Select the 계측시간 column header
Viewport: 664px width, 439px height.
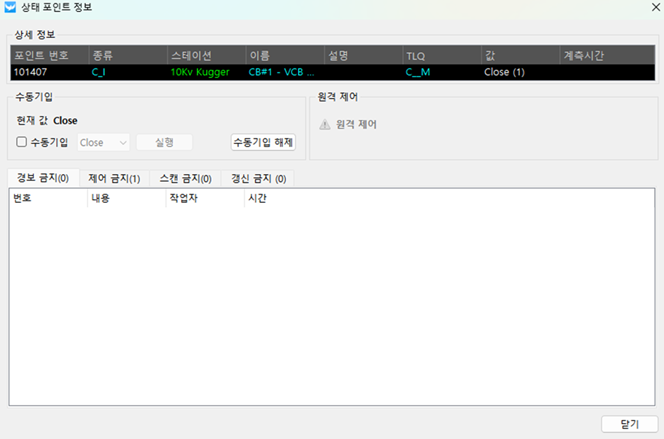click(x=595, y=56)
